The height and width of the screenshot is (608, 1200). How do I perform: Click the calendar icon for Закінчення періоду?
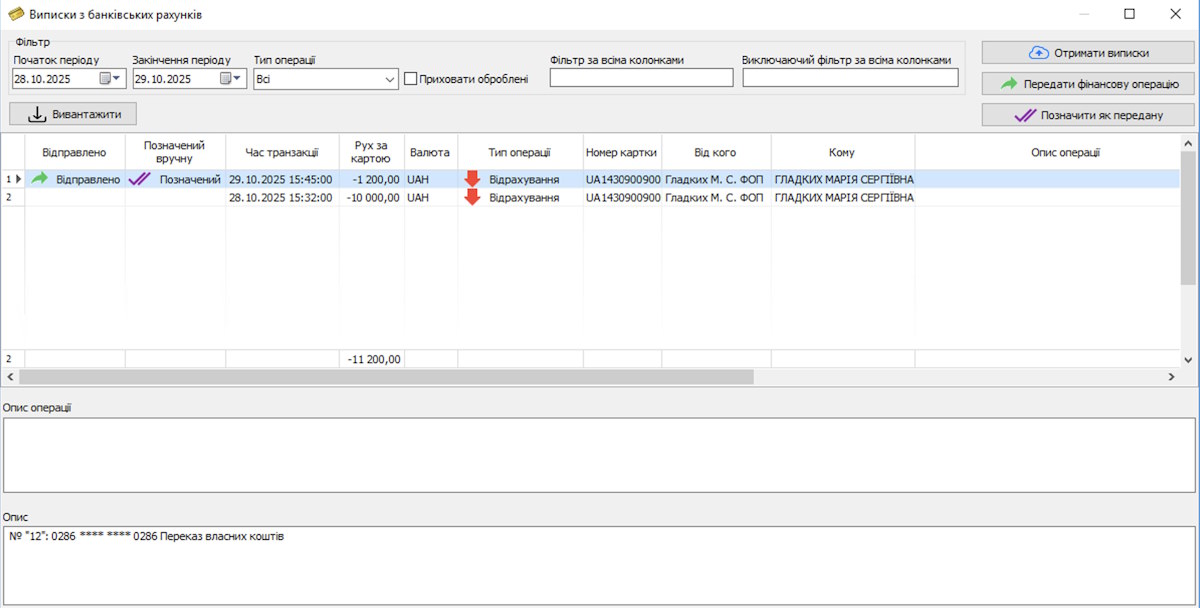click(x=226, y=79)
